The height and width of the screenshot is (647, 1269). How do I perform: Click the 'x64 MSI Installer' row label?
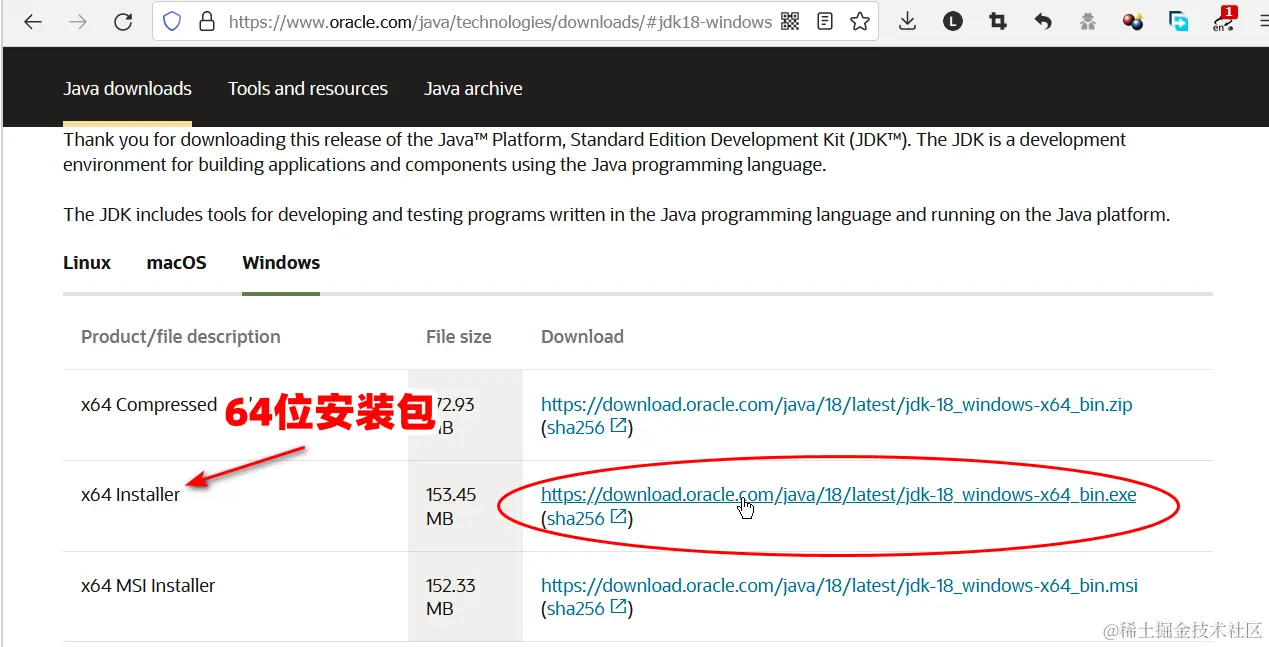pyautogui.click(x=148, y=585)
